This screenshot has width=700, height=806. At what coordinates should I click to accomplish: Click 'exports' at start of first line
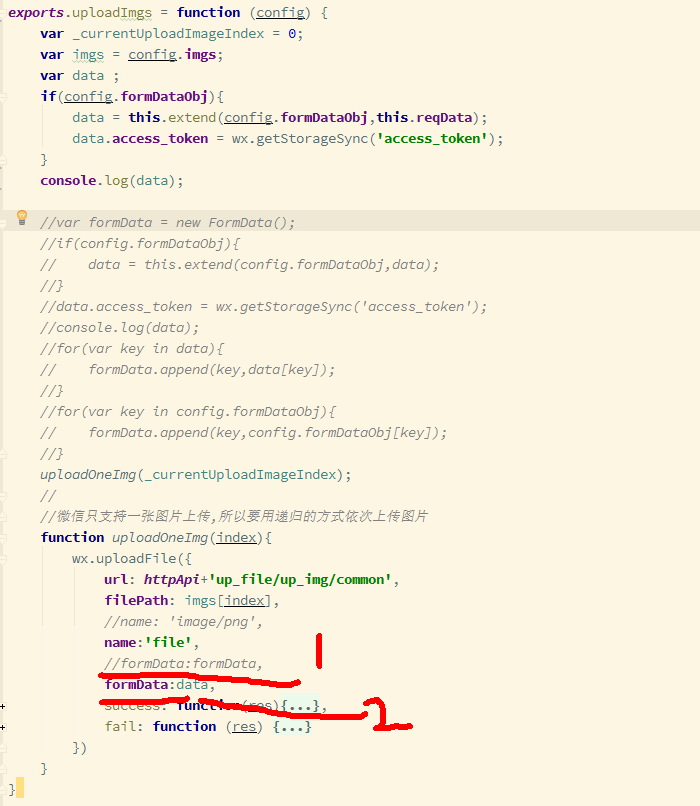(x=36, y=13)
